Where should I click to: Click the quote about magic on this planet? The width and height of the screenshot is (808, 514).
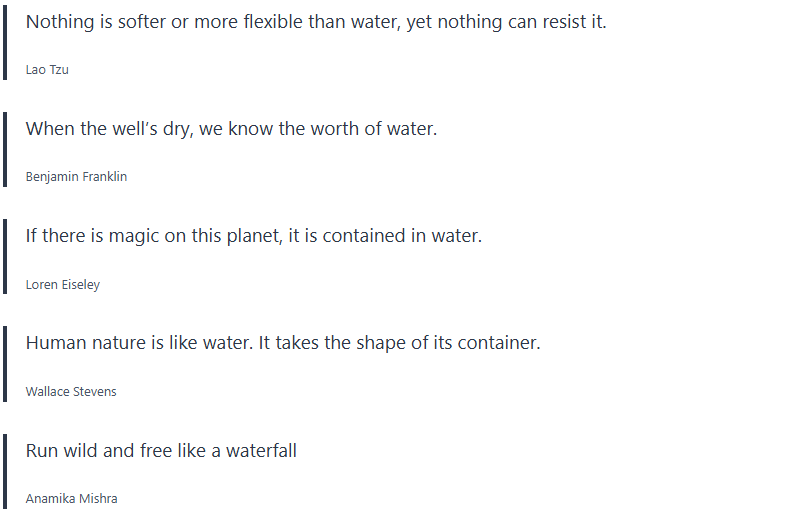tap(253, 236)
